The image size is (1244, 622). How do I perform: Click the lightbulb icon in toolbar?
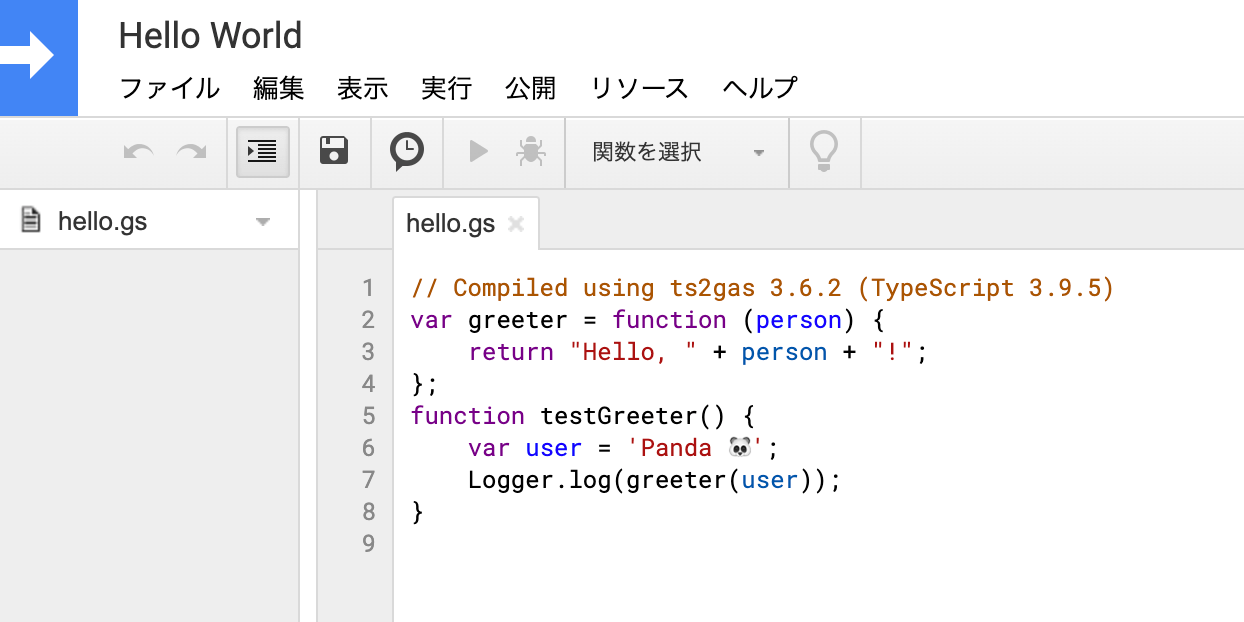pos(823,152)
